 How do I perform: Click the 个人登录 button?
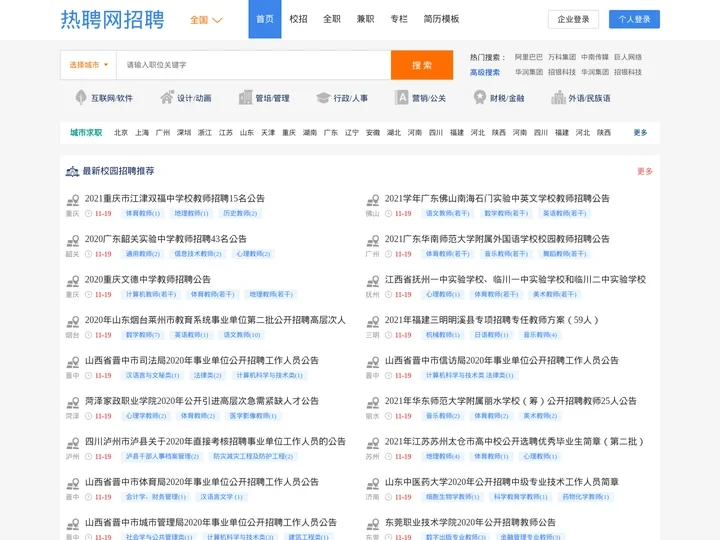(x=634, y=19)
